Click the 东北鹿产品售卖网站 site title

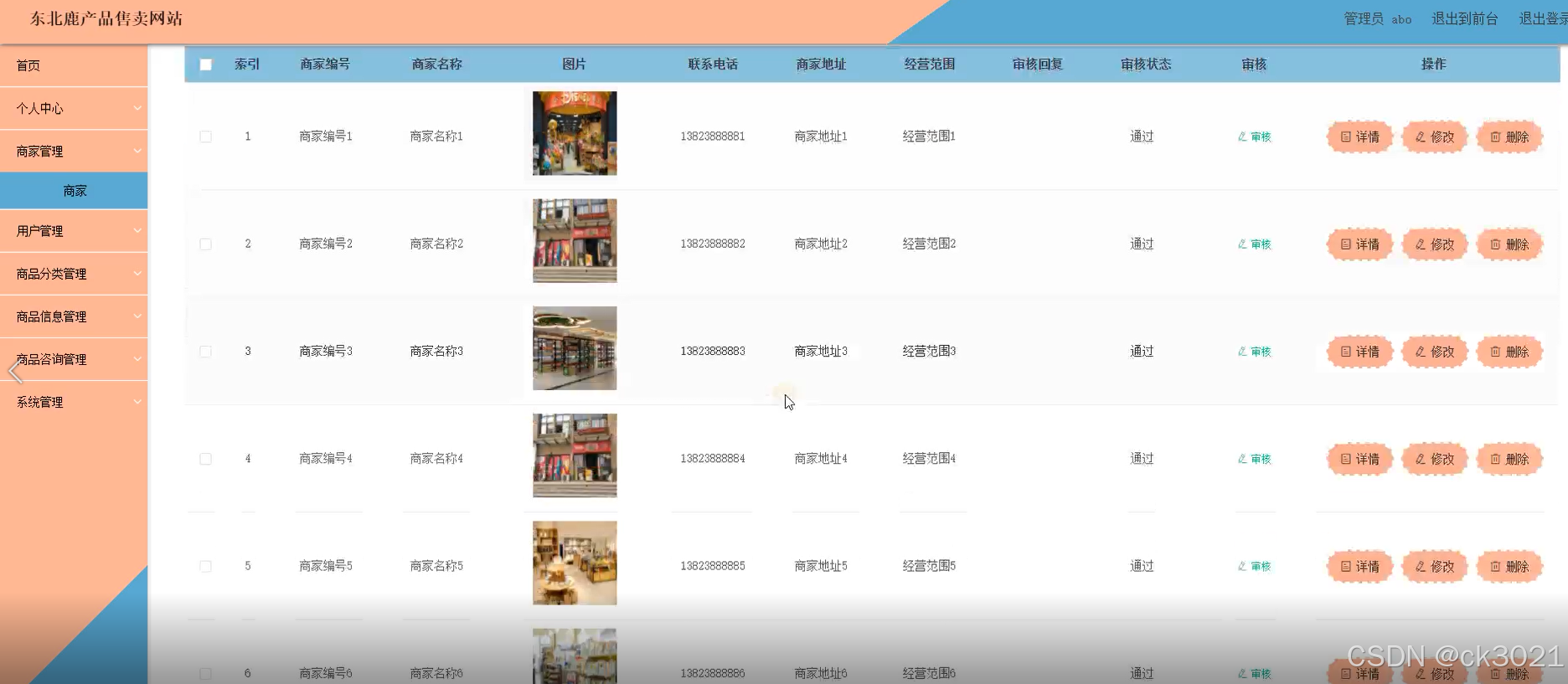(x=106, y=18)
